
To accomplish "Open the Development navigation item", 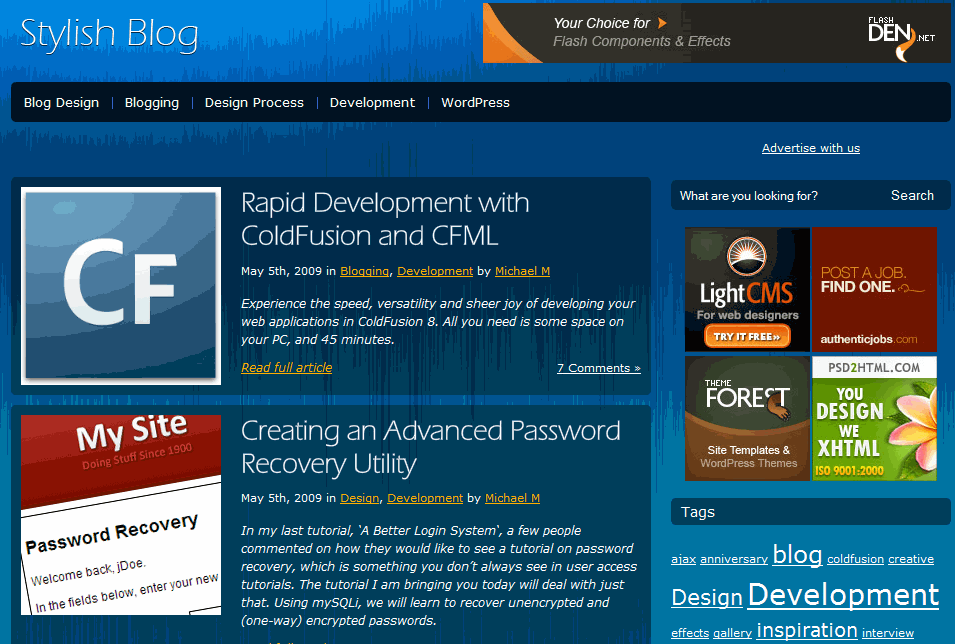I will [x=372, y=102].
